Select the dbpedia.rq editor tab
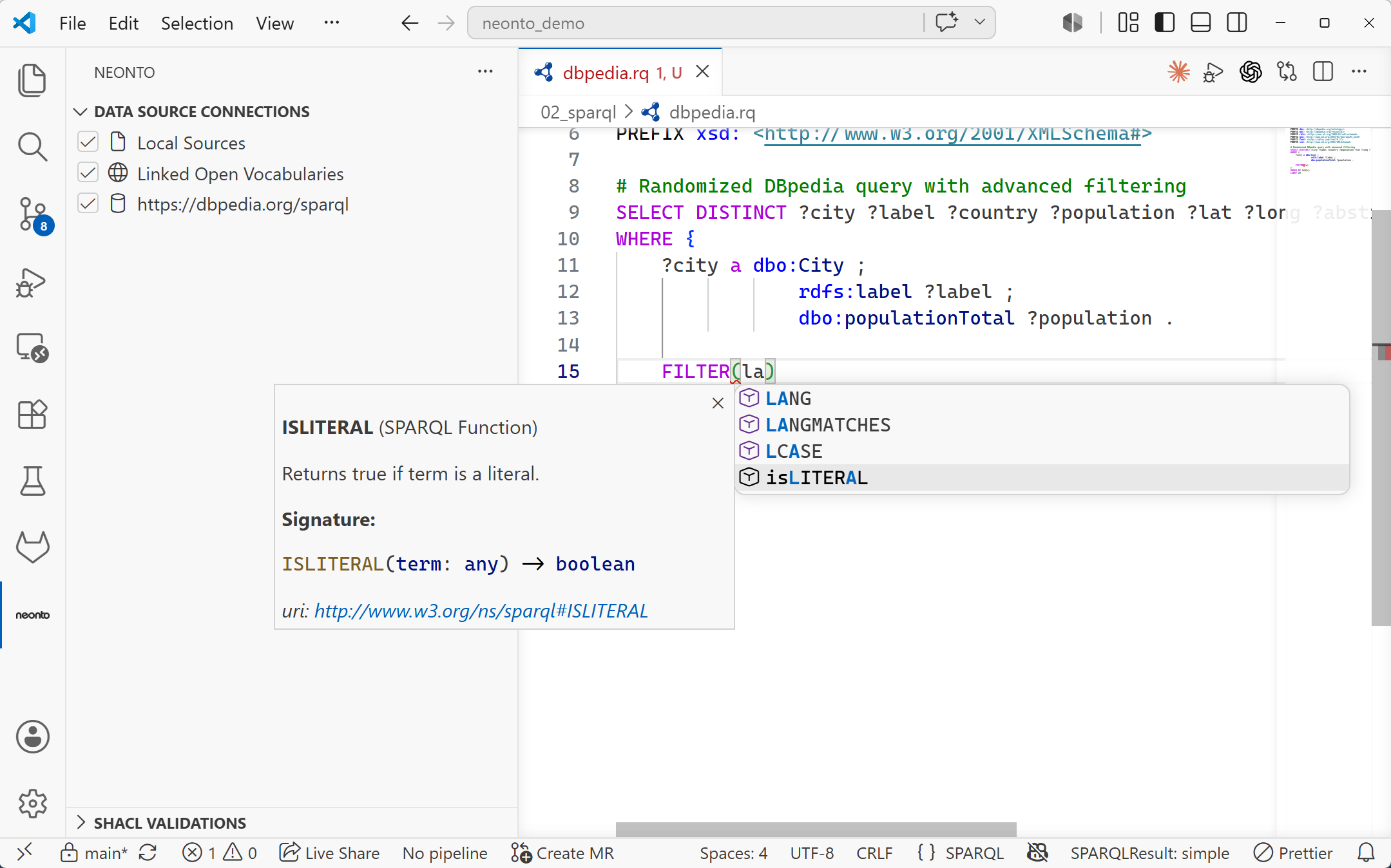This screenshot has width=1391, height=868. [621, 72]
